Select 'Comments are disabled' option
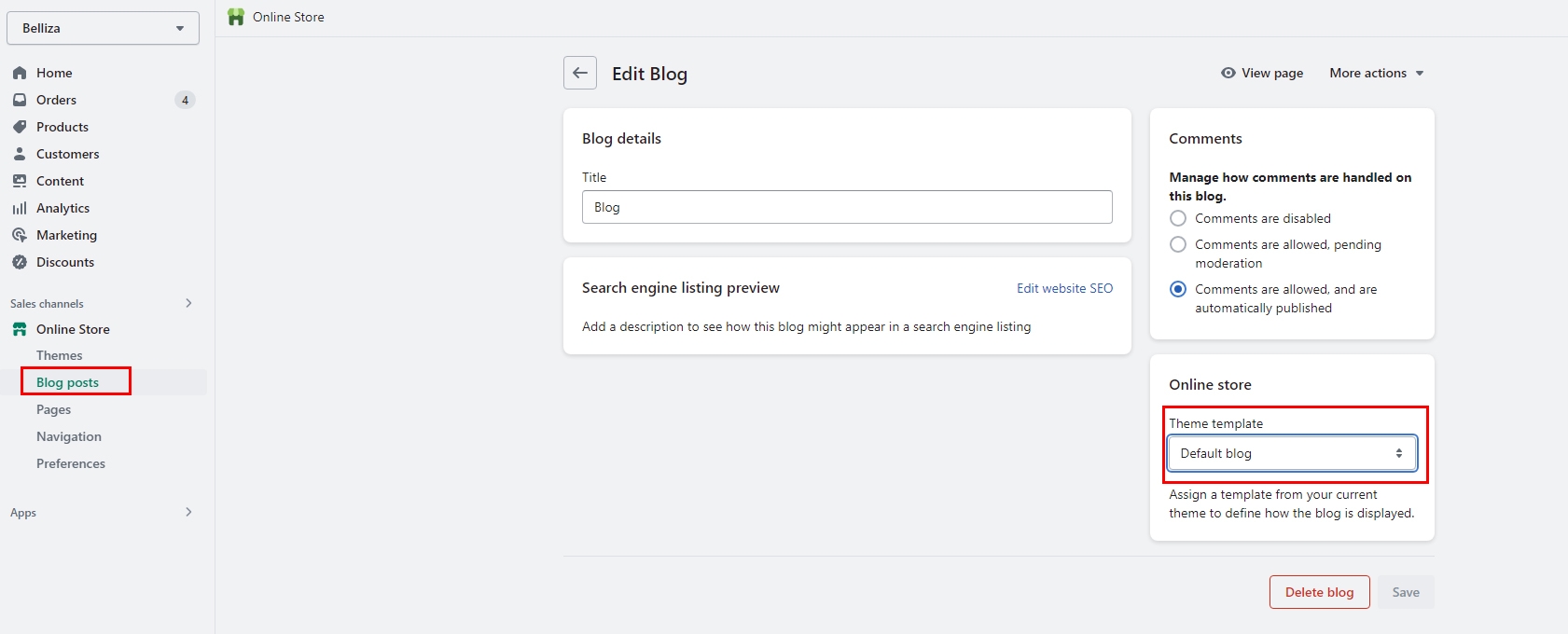The width and height of the screenshot is (1568, 634). (x=1178, y=218)
